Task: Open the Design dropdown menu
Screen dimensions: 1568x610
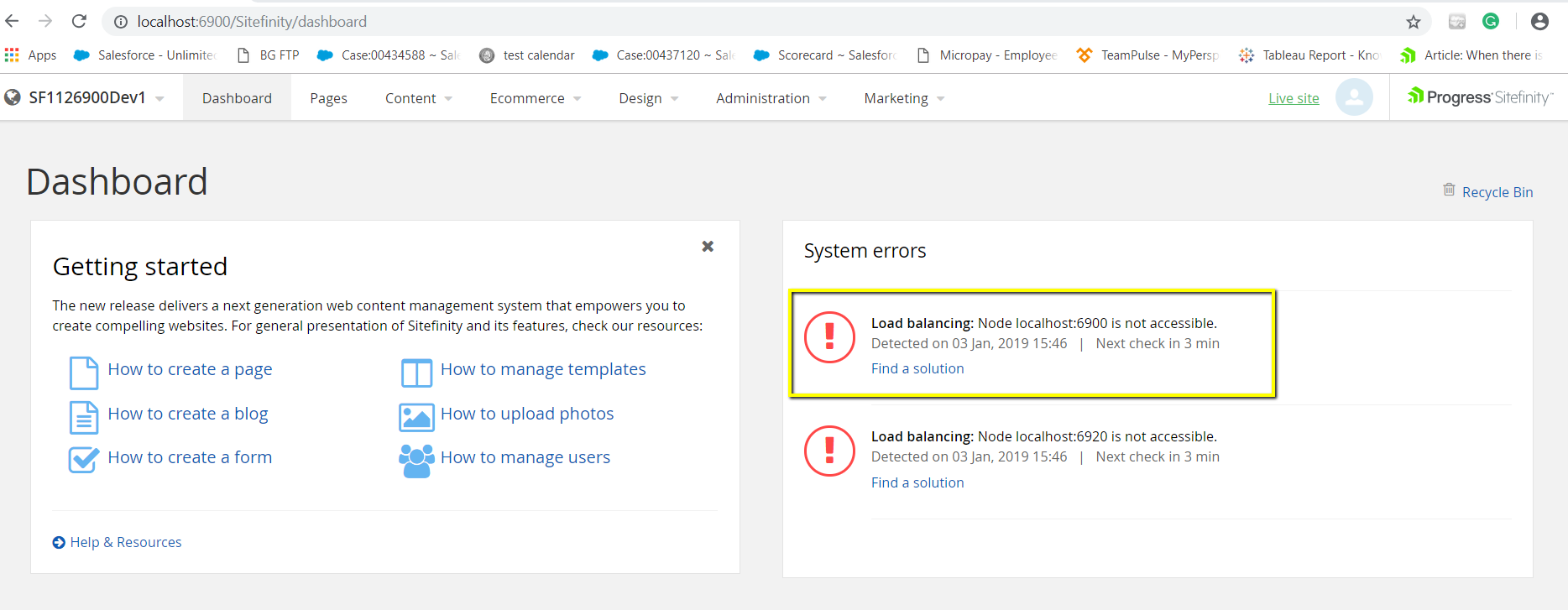Action: pyautogui.click(x=649, y=98)
